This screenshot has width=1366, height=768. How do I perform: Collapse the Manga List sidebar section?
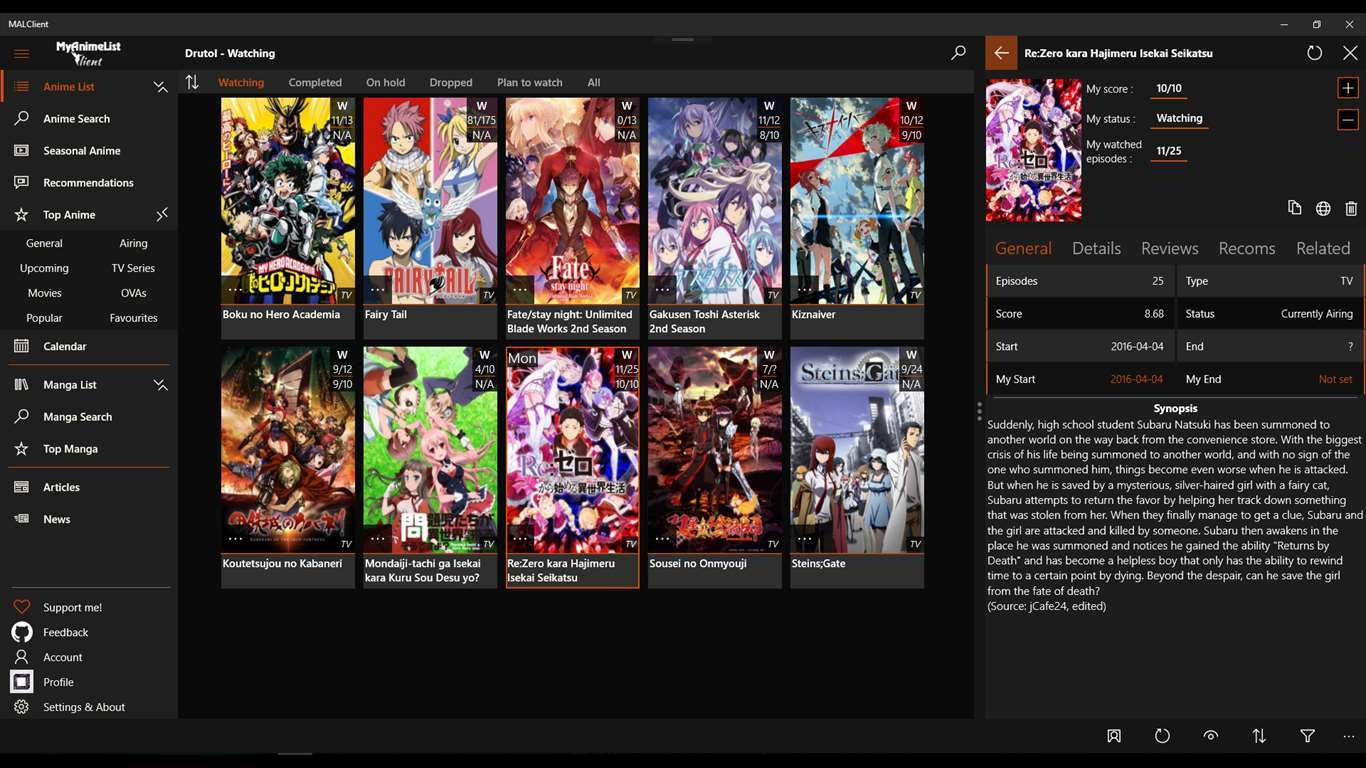pyautogui.click(x=160, y=385)
